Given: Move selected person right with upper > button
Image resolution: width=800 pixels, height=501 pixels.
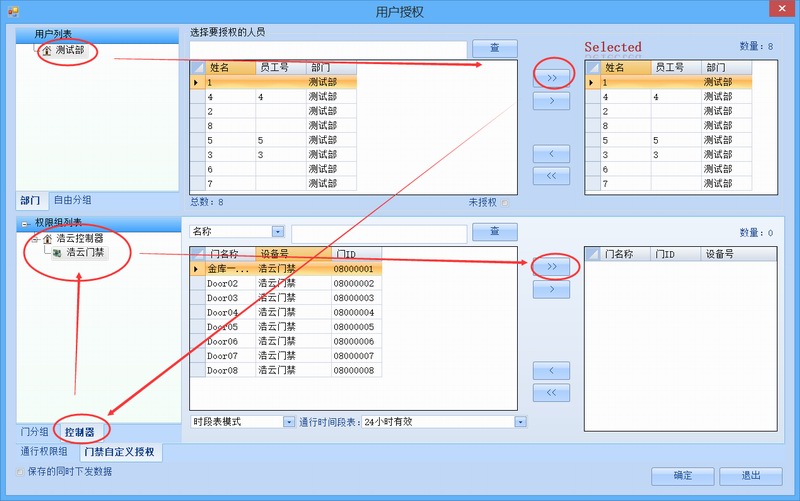Looking at the screenshot, I should [551, 101].
